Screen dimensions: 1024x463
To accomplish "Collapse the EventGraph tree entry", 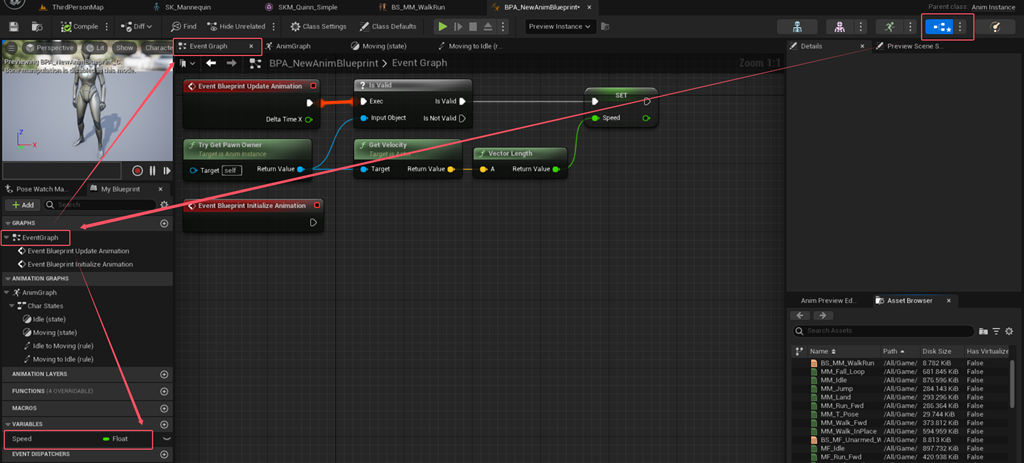I will pos(7,238).
